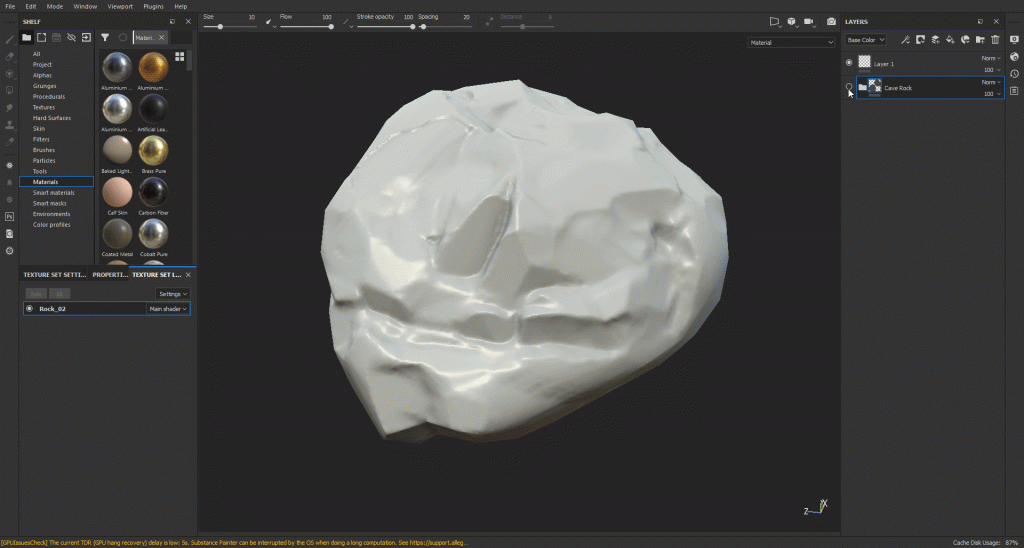Image resolution: width=1024 pixels, height=548 pixels.
Task: Select Smart materials shelf category
Action: [x=54, y=193]
